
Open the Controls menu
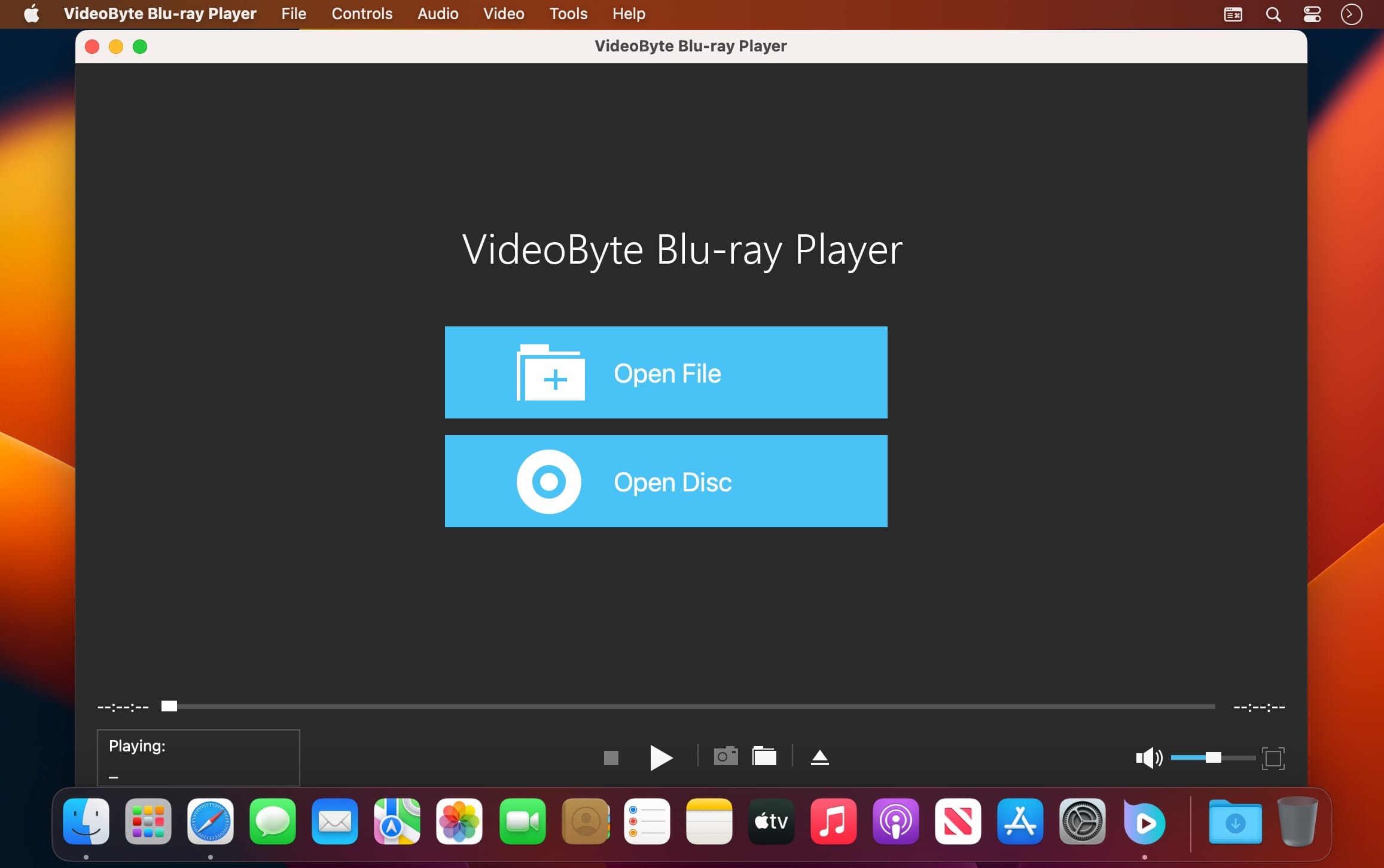click(x=362, y=14)
